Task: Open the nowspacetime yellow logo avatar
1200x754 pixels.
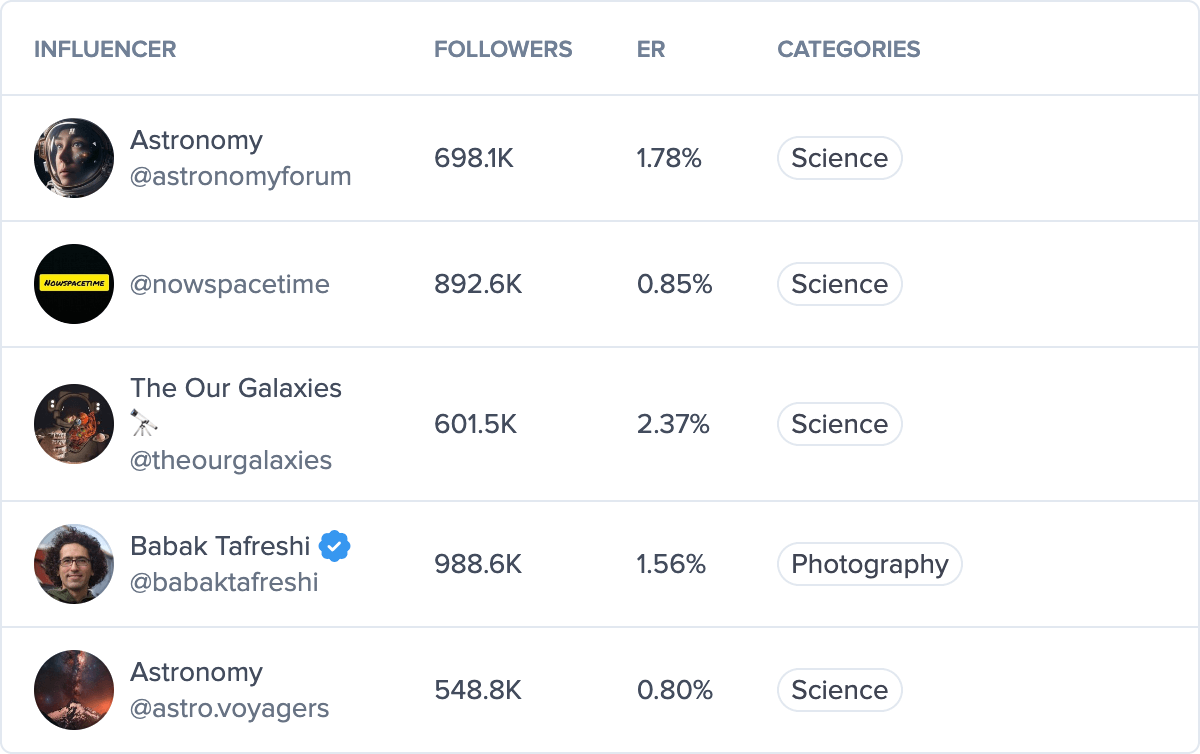Action: [74, 284]
